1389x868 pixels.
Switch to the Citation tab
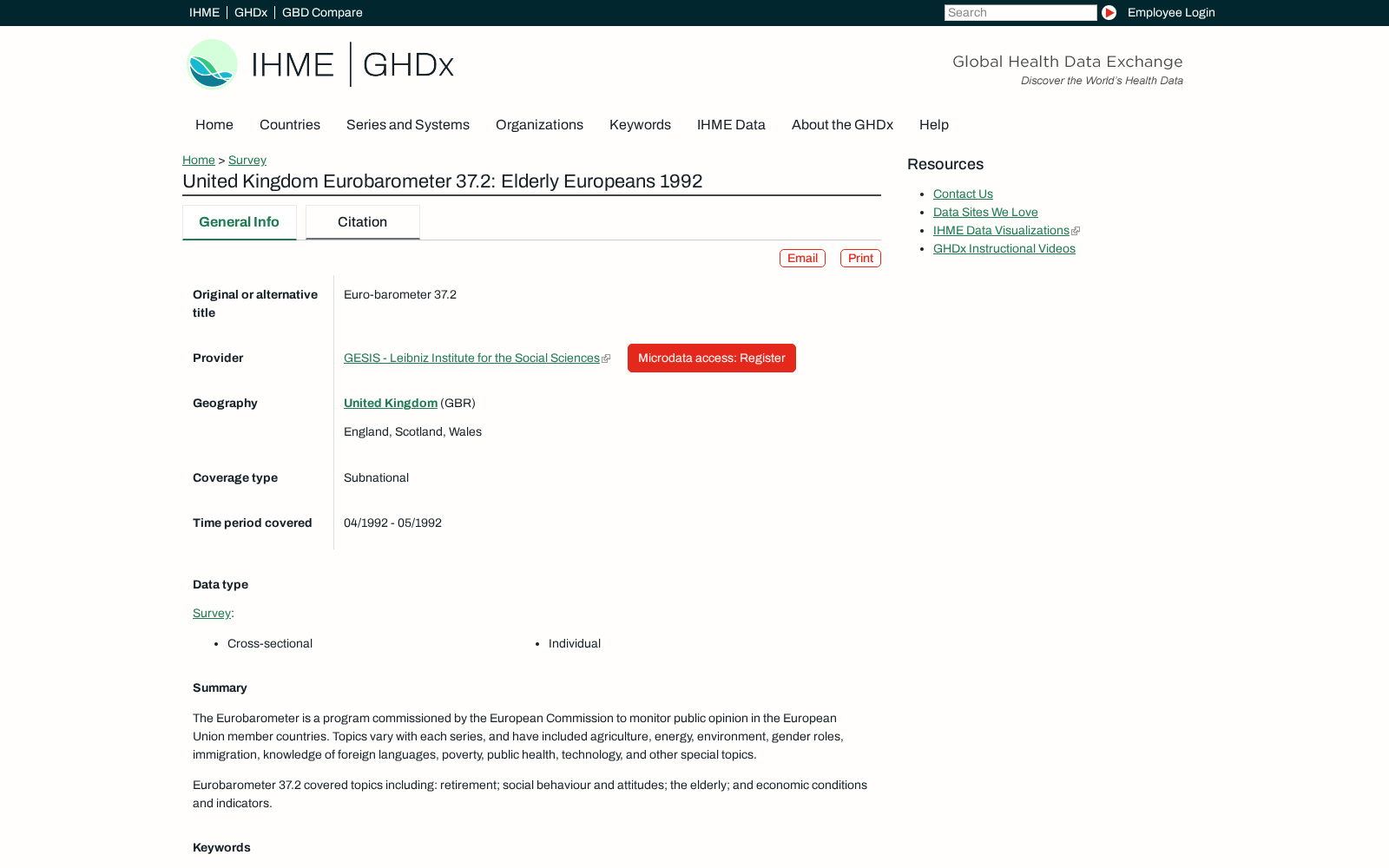(x=362, y=222)
